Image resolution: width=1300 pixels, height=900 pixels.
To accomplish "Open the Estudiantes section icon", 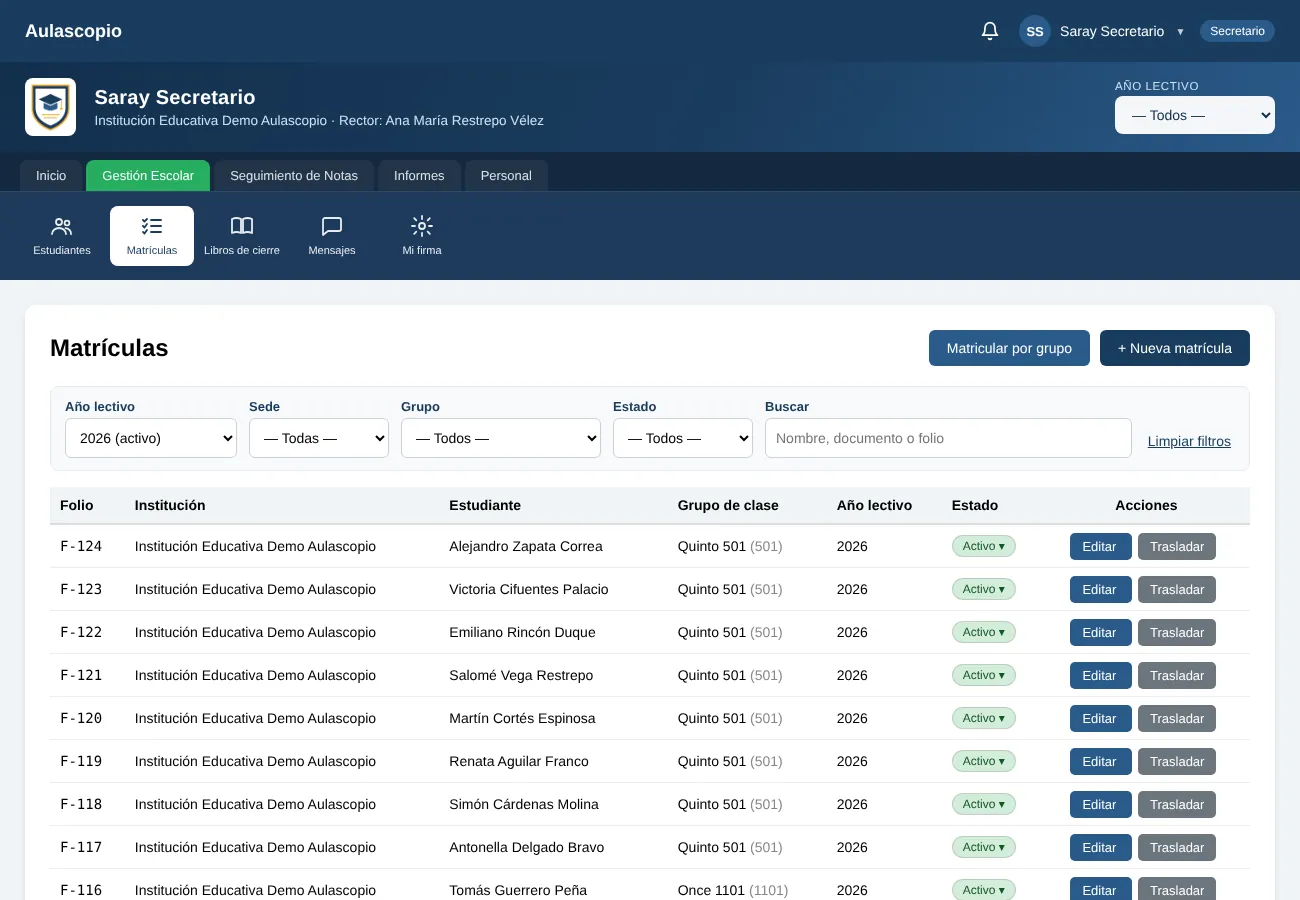I will point(62,236).
